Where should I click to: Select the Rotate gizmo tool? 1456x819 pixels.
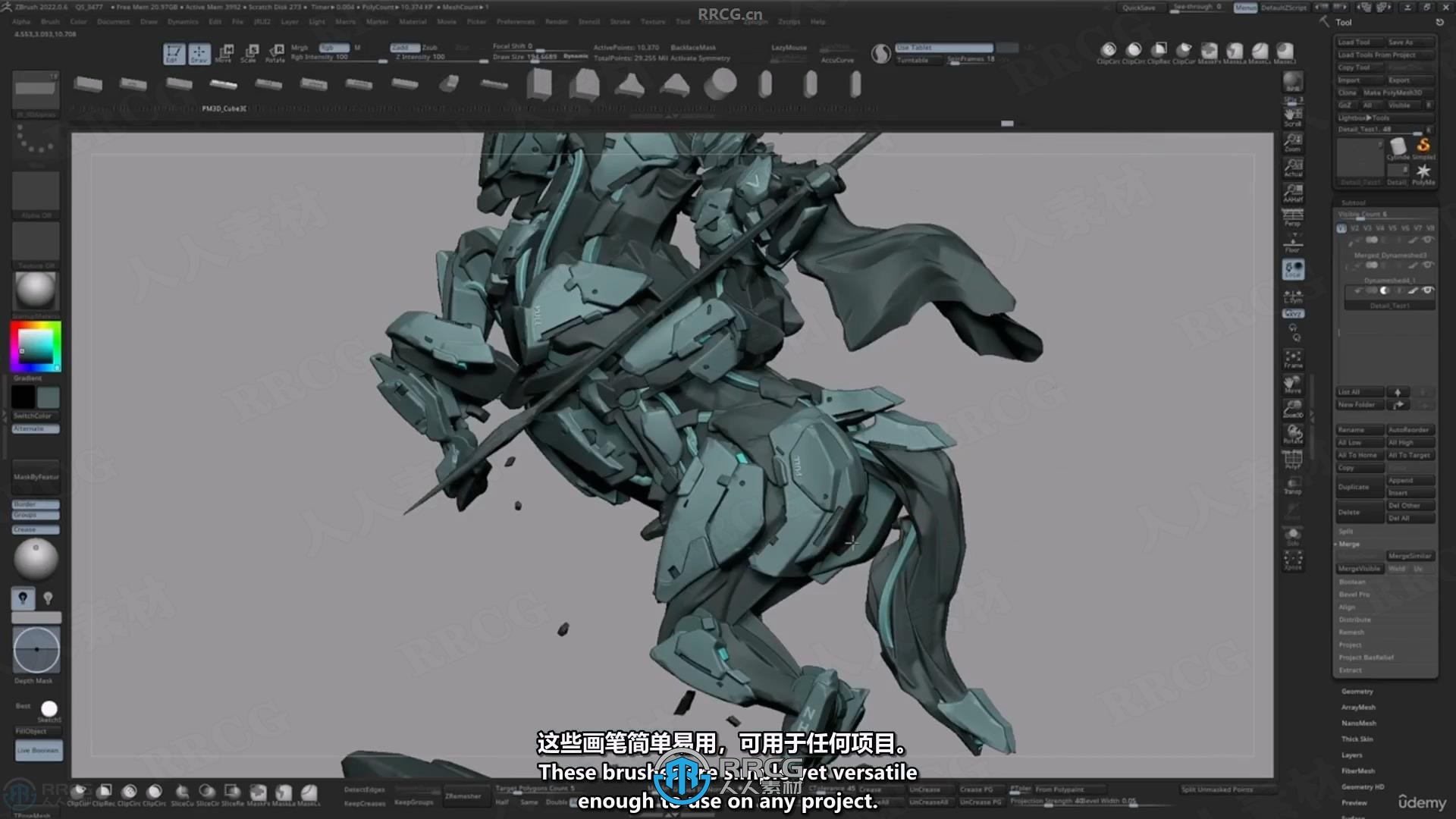275,53
